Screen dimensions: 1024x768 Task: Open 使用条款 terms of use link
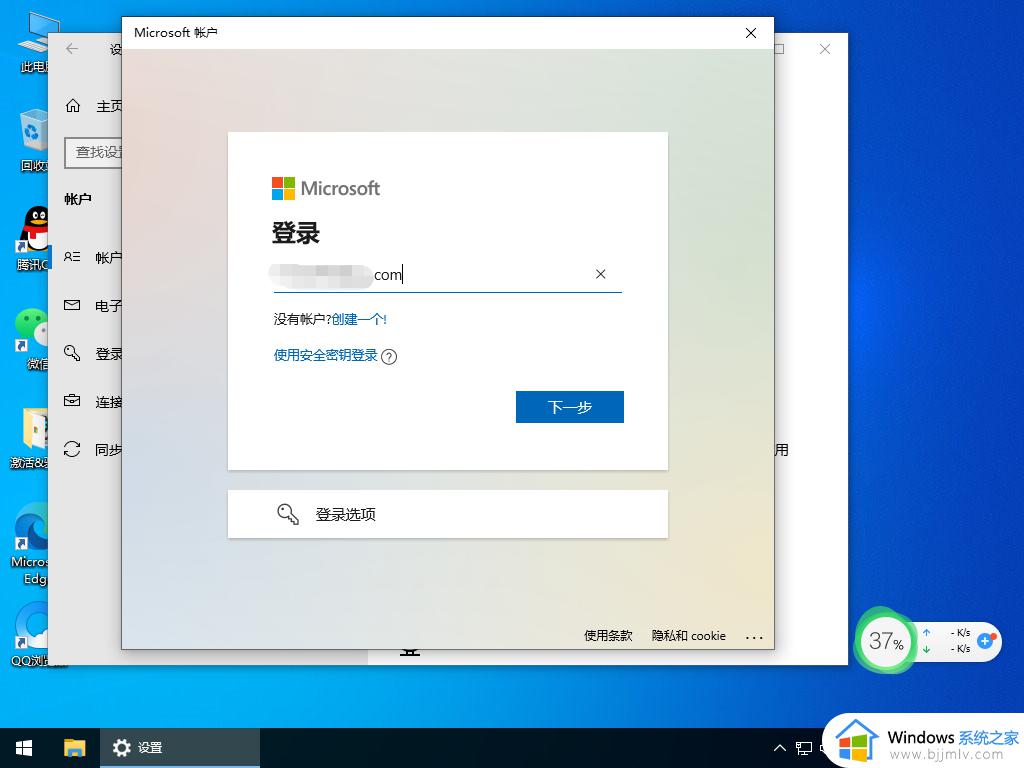click(x=608, y=635)
